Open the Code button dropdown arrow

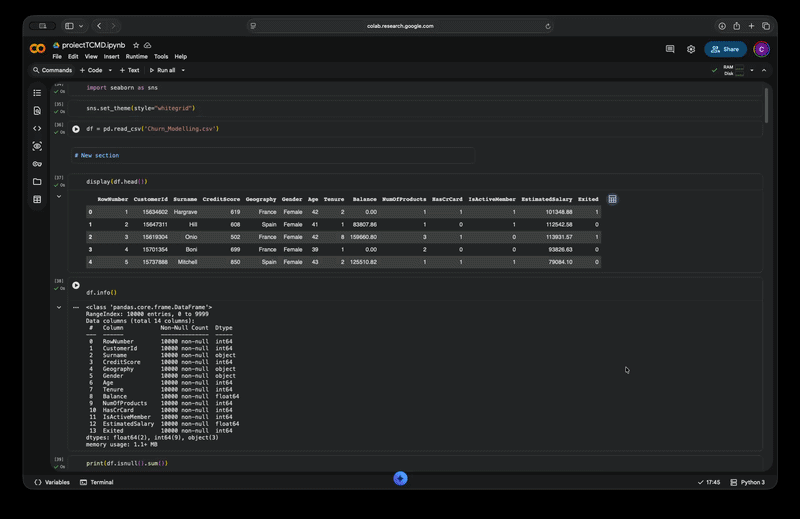pos(110,70)
